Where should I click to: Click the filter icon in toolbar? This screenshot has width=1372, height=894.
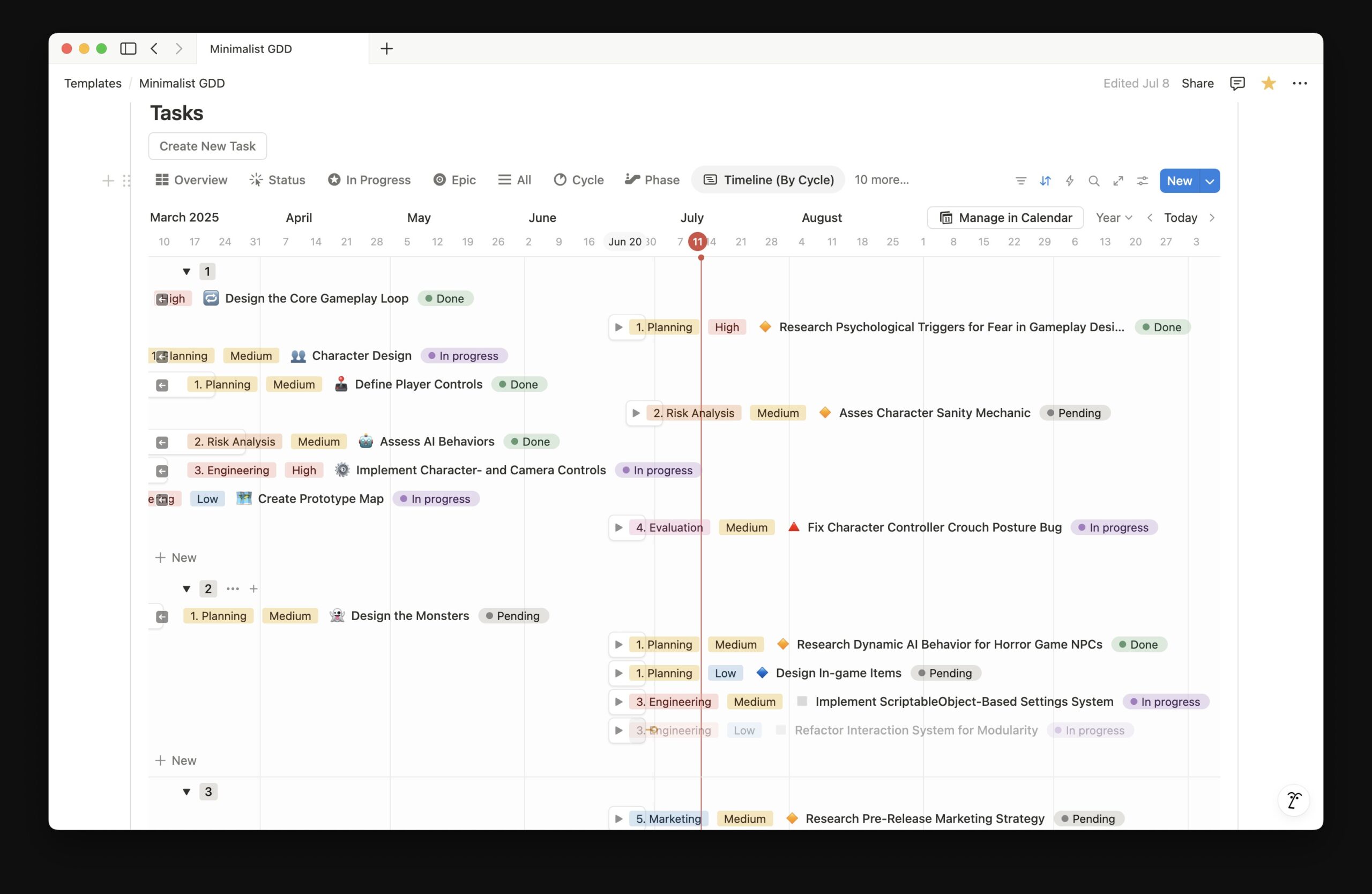coord(1021,181)
